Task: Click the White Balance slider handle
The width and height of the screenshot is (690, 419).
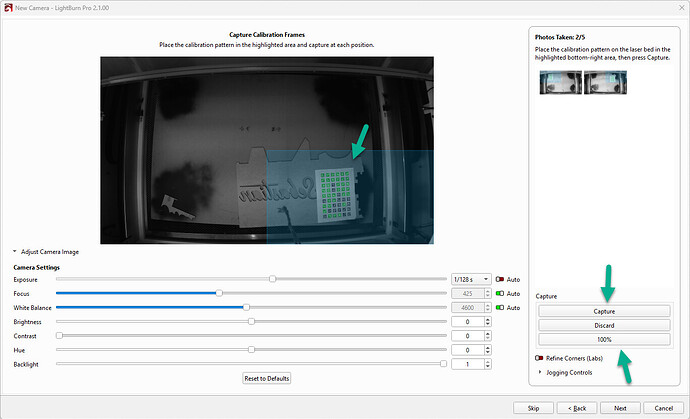Action: point(246,307)
